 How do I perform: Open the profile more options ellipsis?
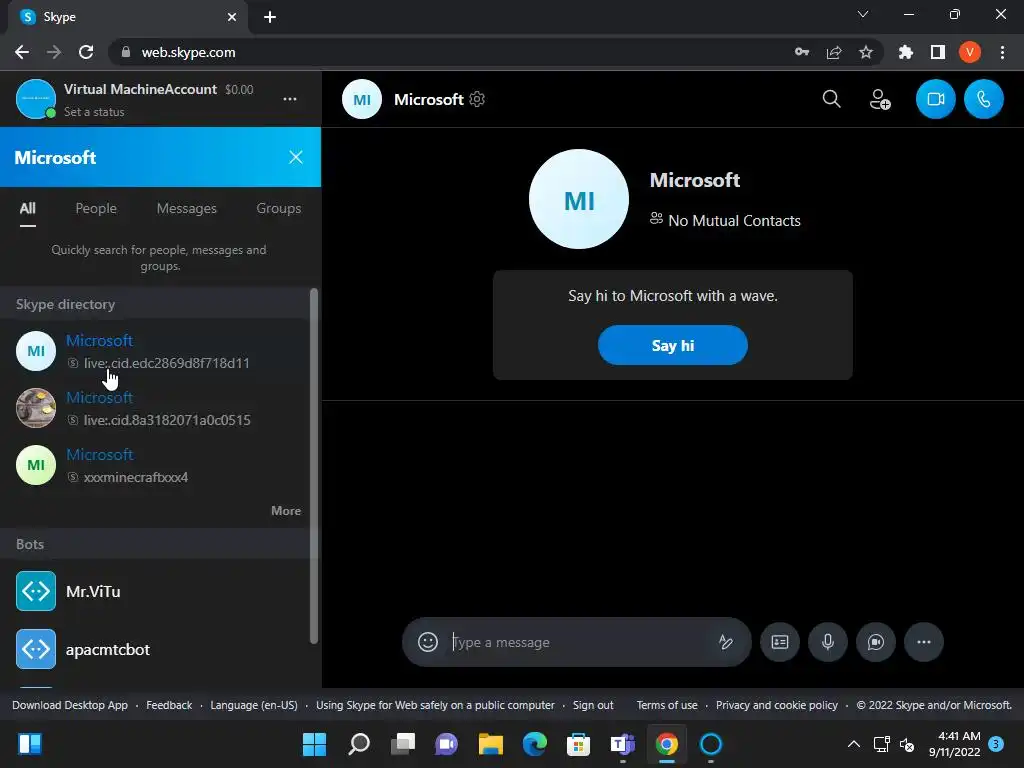(290, 99)
